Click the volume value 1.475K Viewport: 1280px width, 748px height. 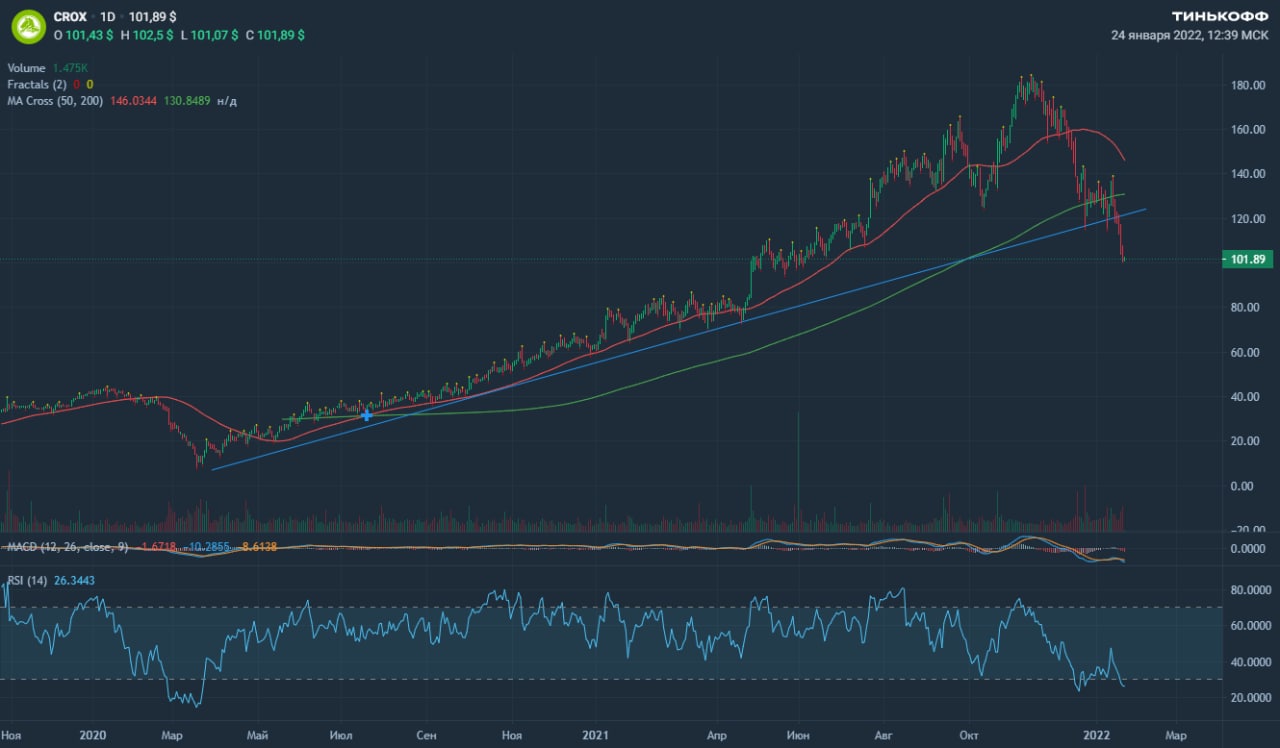(71, 68)
